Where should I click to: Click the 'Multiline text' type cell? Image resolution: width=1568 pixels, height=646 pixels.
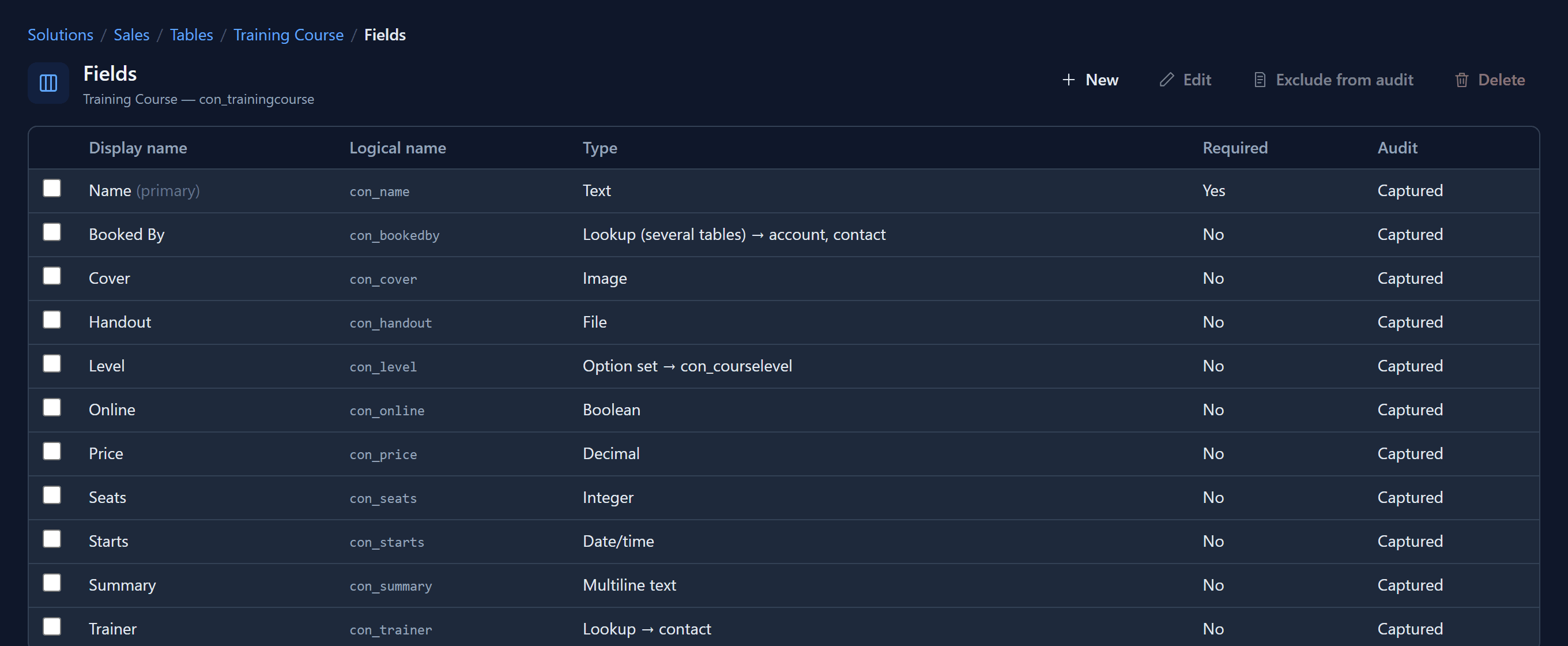(630, 585)
